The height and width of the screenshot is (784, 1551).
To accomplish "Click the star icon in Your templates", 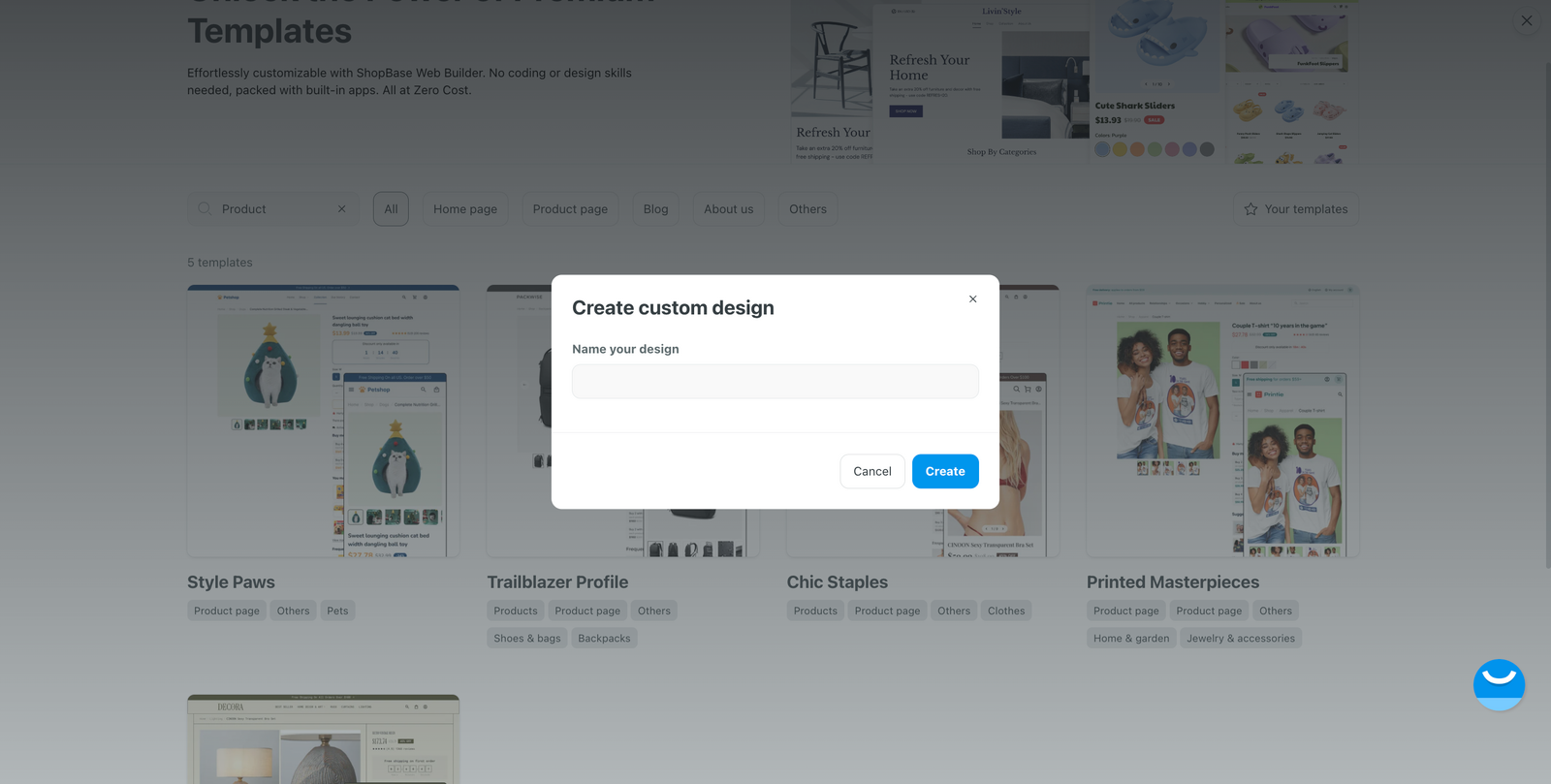I will coord(1250,209).
